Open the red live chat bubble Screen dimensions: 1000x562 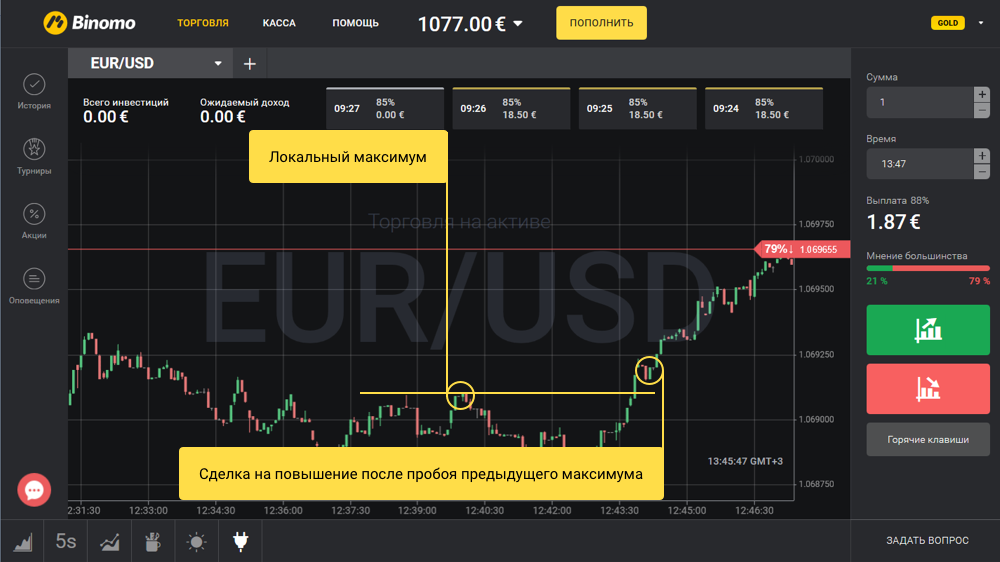pyautogui.click(x=34, y=490)
